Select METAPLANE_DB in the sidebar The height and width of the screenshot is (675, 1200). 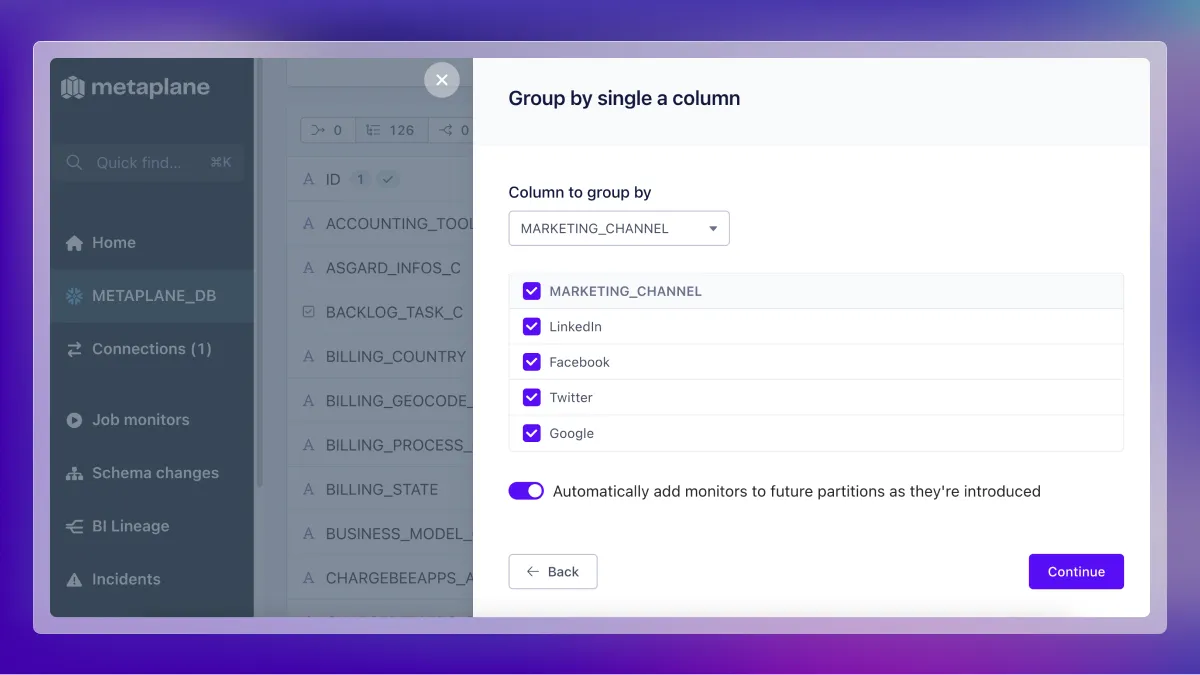[152, 296]
